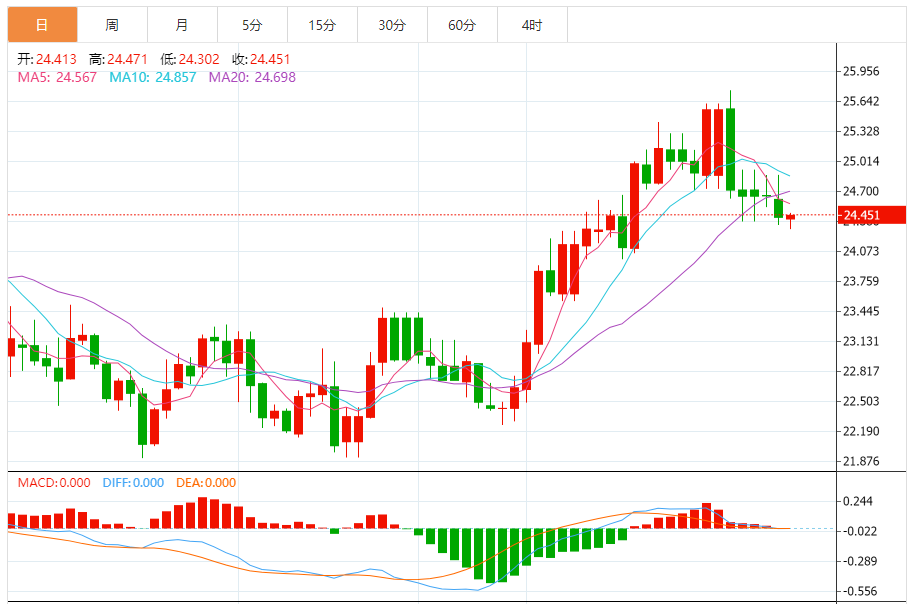Open the 60分 timeframe tab
913x604 pixels.
coord(462,25)
